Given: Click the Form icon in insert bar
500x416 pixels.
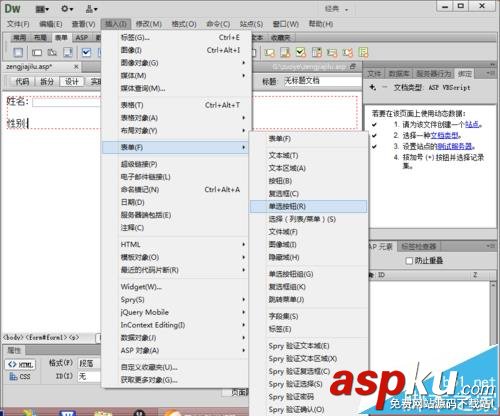Looking at the screenshot, I should pos(18,53).
